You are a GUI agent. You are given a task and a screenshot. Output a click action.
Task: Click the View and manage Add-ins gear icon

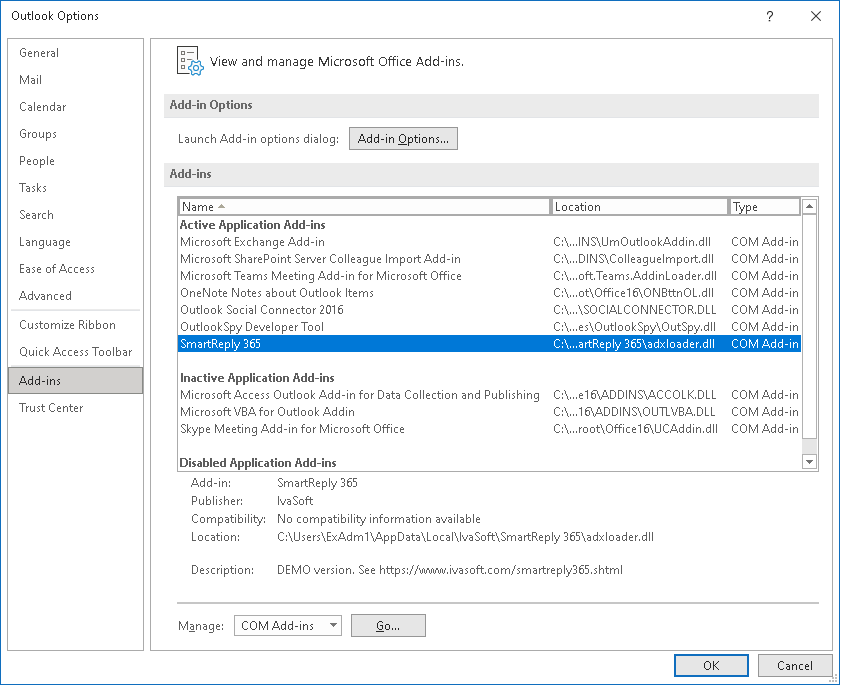point(189,60)
